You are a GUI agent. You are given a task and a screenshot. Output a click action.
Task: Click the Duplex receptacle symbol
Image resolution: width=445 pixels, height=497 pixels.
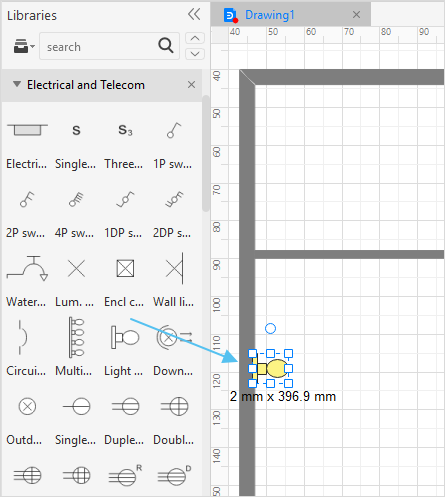[x=125, y=406]
